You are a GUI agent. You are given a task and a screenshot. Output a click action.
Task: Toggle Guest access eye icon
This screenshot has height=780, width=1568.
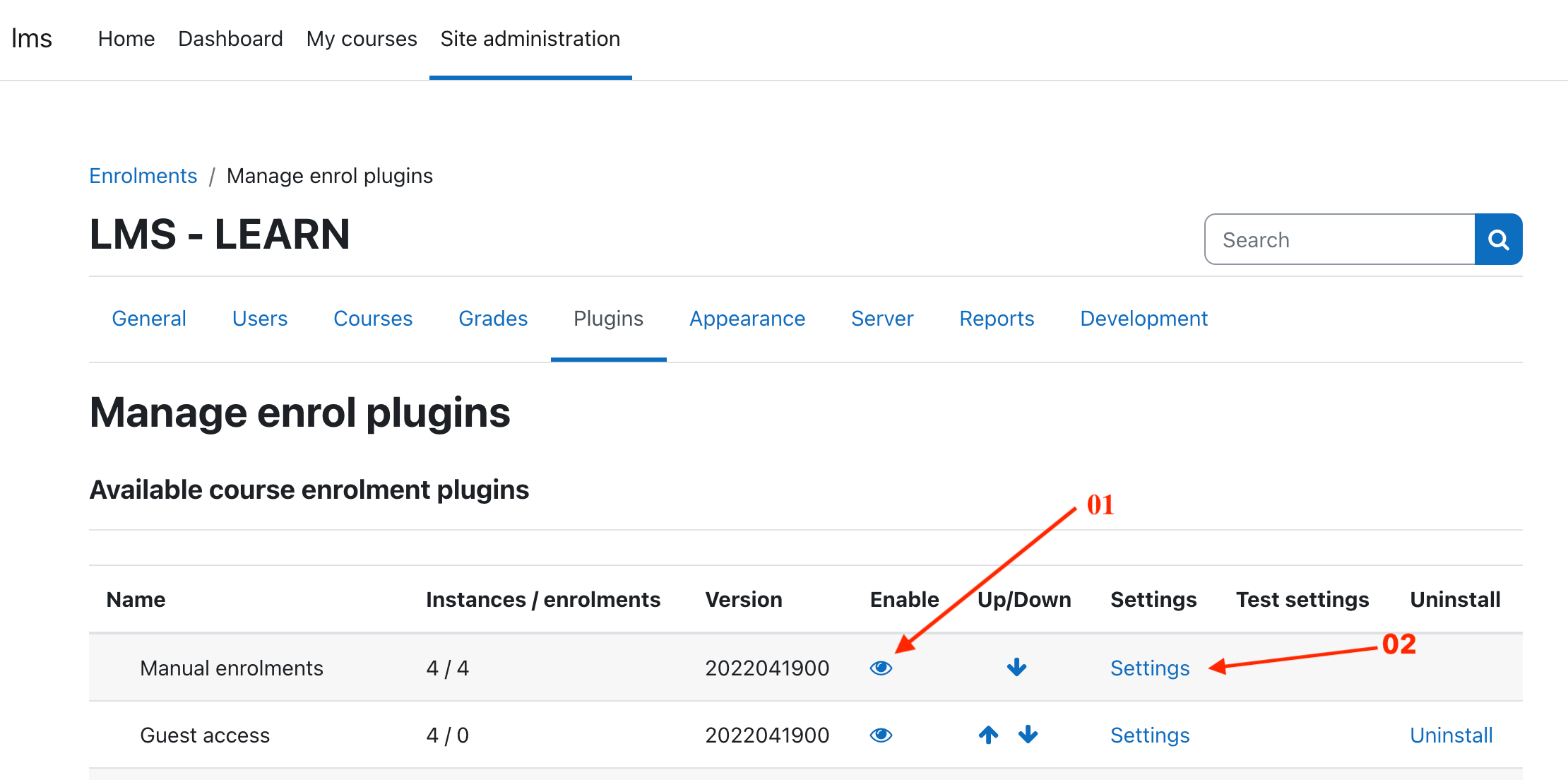(x=881, y=735)
